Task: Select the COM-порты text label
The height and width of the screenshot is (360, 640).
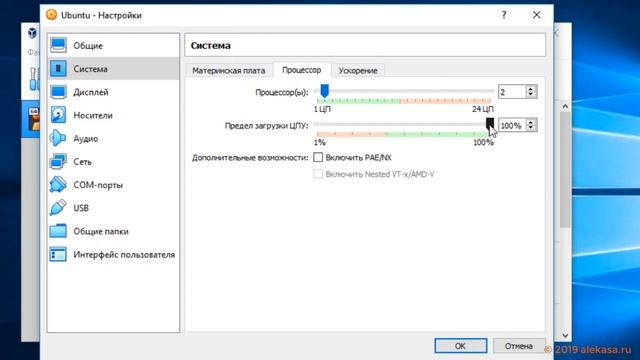Action: click(x=98, y=185)
